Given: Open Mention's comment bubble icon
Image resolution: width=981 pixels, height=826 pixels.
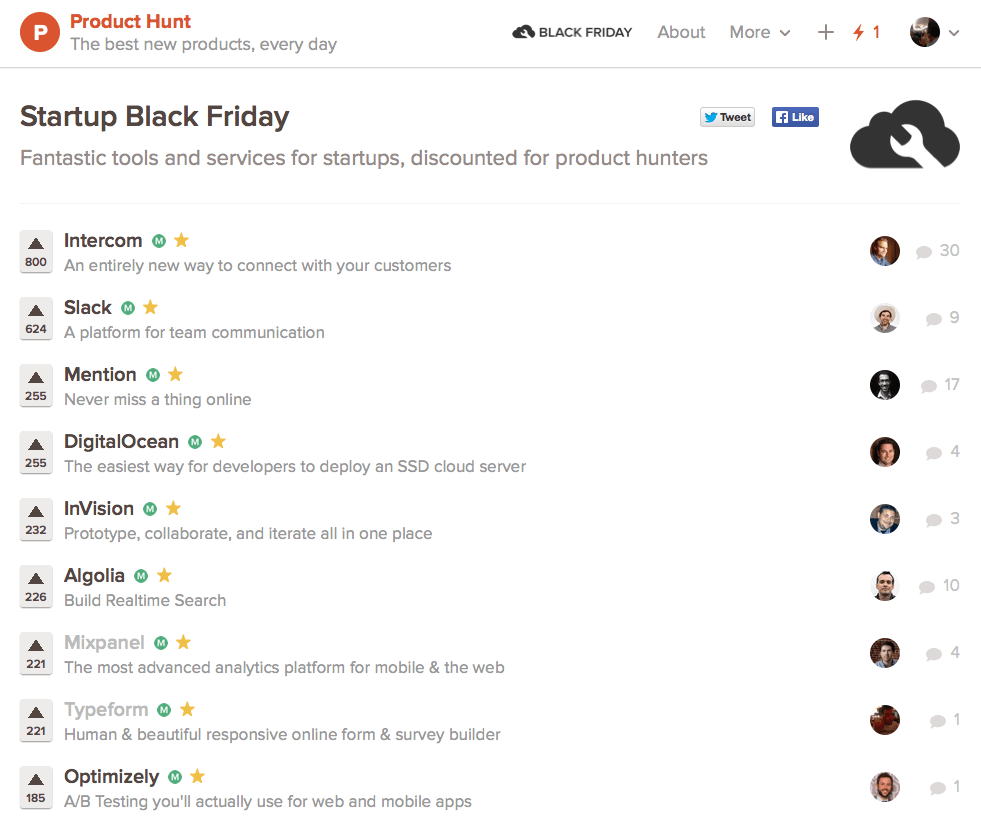Looking at the screenshot, I should pyautogui.click(x=928, y=385).
